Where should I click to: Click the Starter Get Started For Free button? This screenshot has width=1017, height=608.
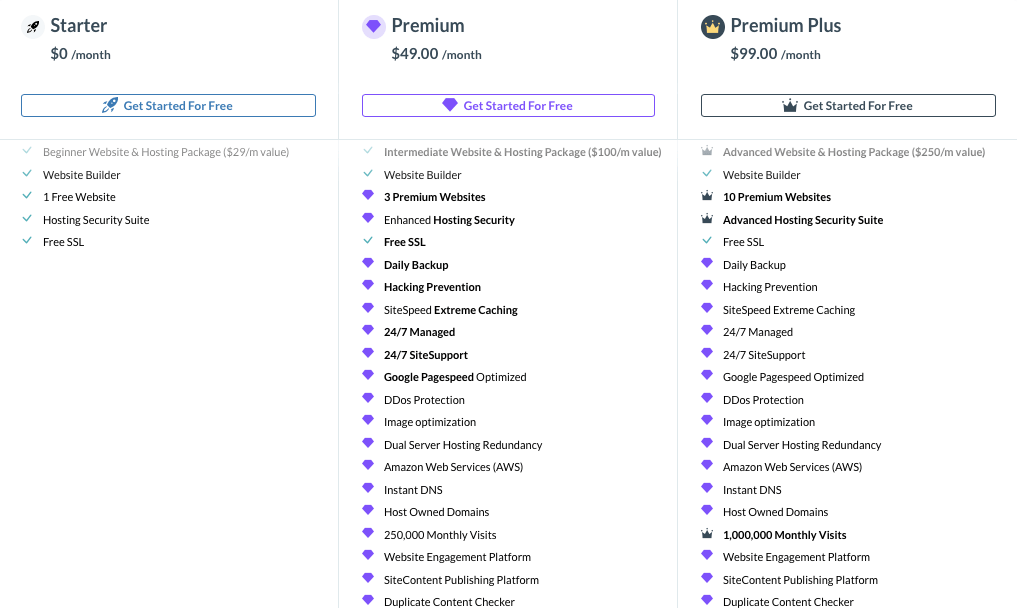[x=169, y=106]
